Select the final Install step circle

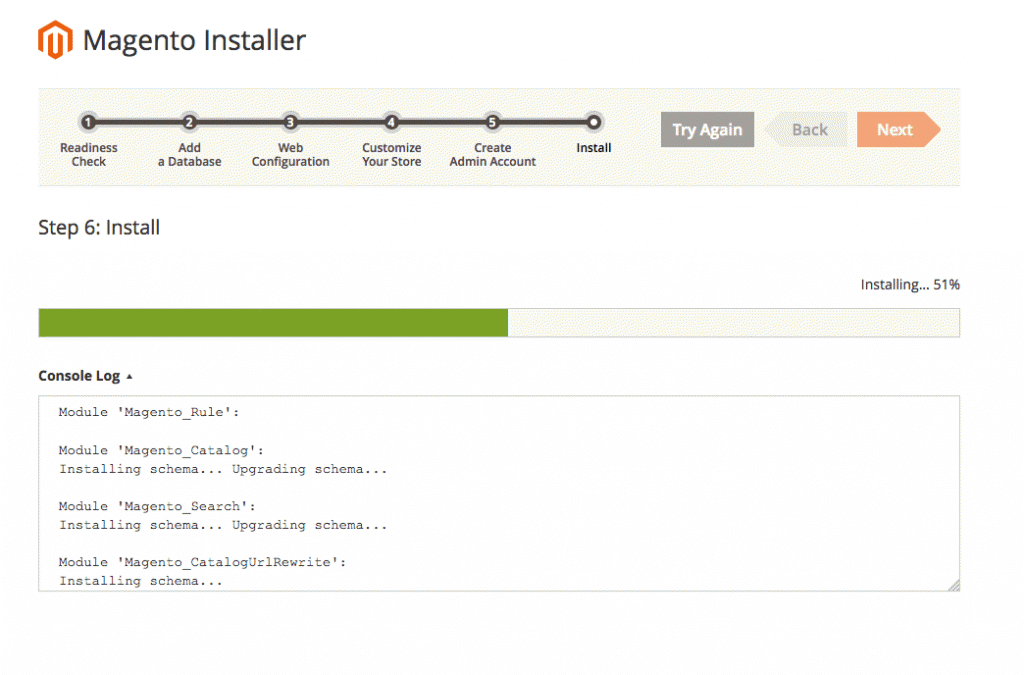593,122
